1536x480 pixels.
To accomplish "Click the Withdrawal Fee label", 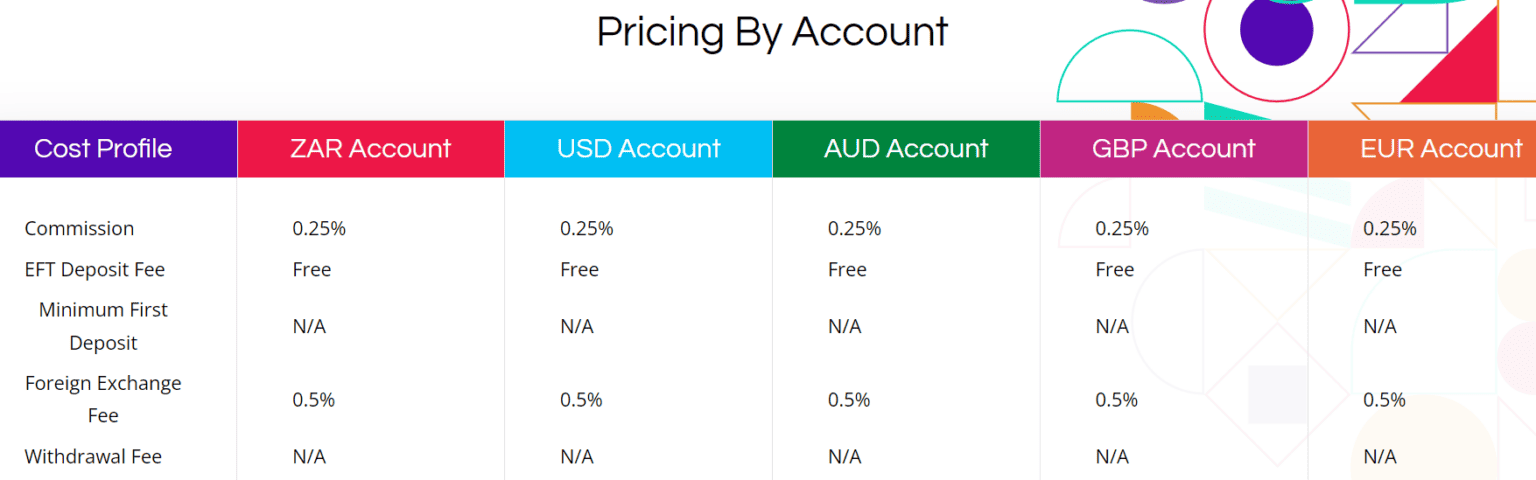I will [x=93, y=456].
